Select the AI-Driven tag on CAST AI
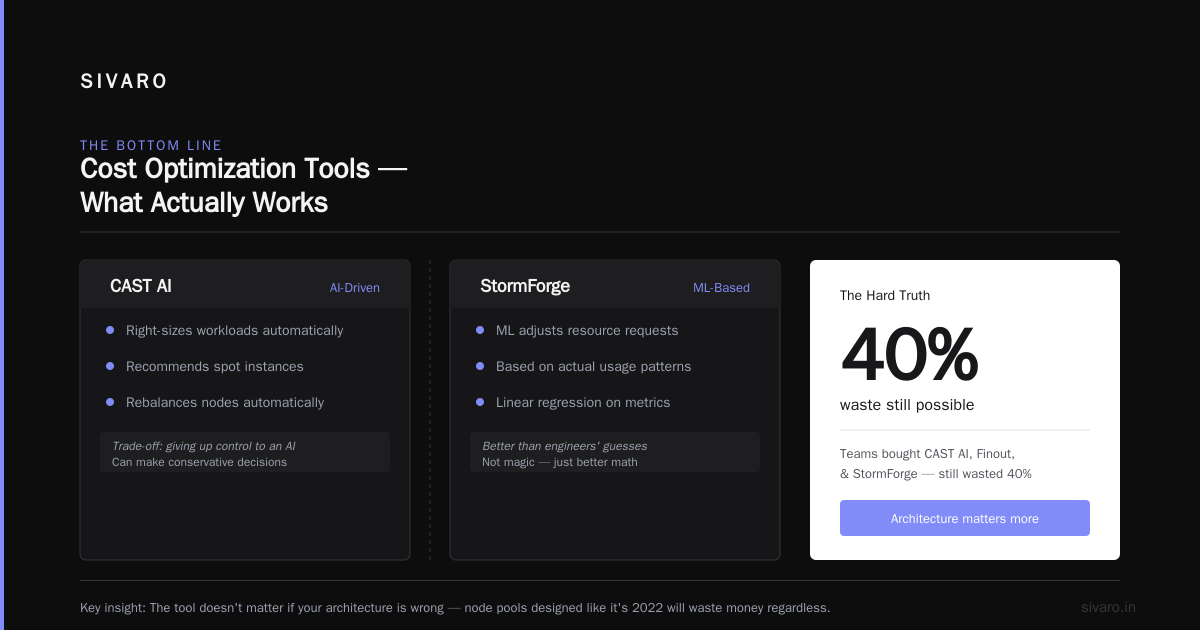This screenshot has height=630, width=1200. point(355,288)
